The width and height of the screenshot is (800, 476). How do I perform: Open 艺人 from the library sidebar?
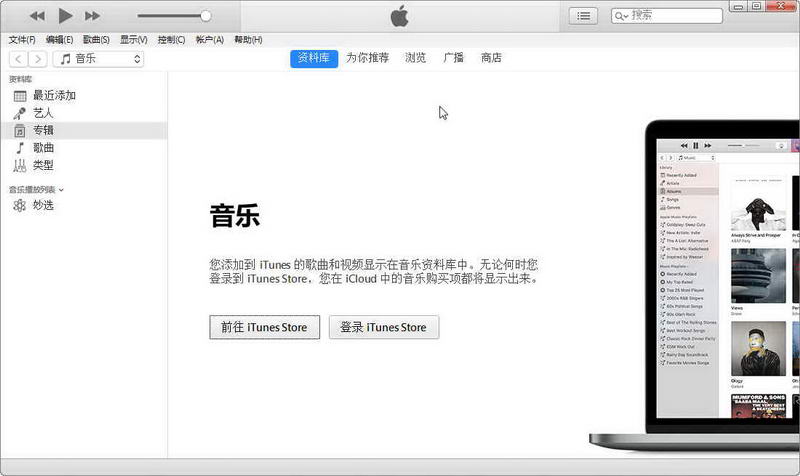pos(43,113)
